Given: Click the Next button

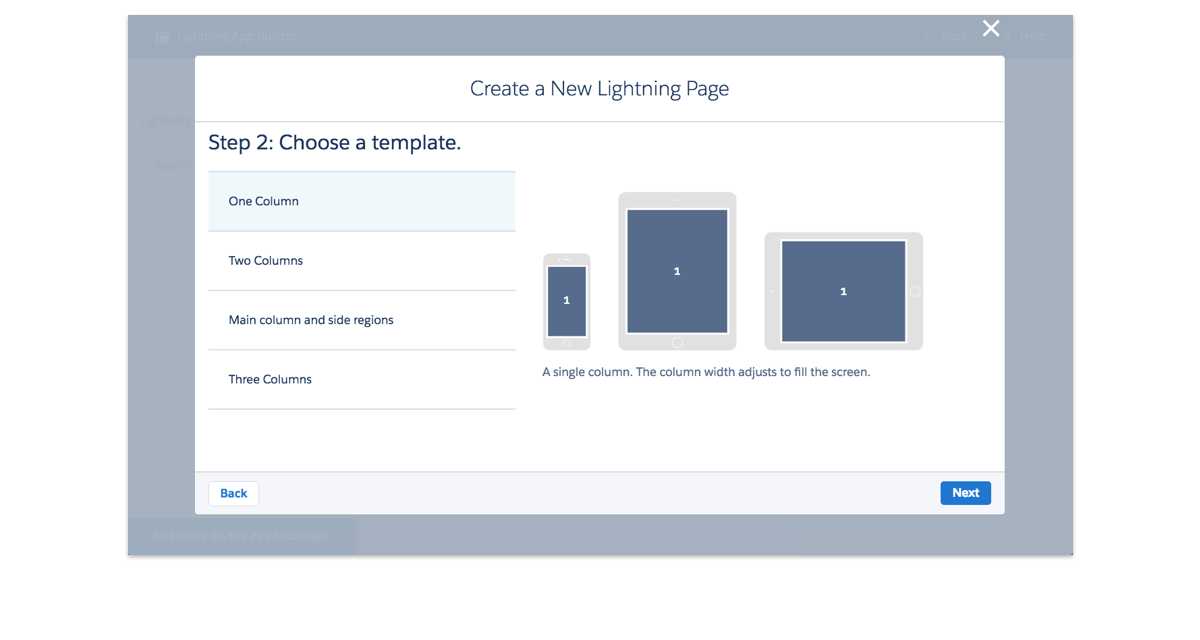Looking at the screenshot, I should [965, 493].
